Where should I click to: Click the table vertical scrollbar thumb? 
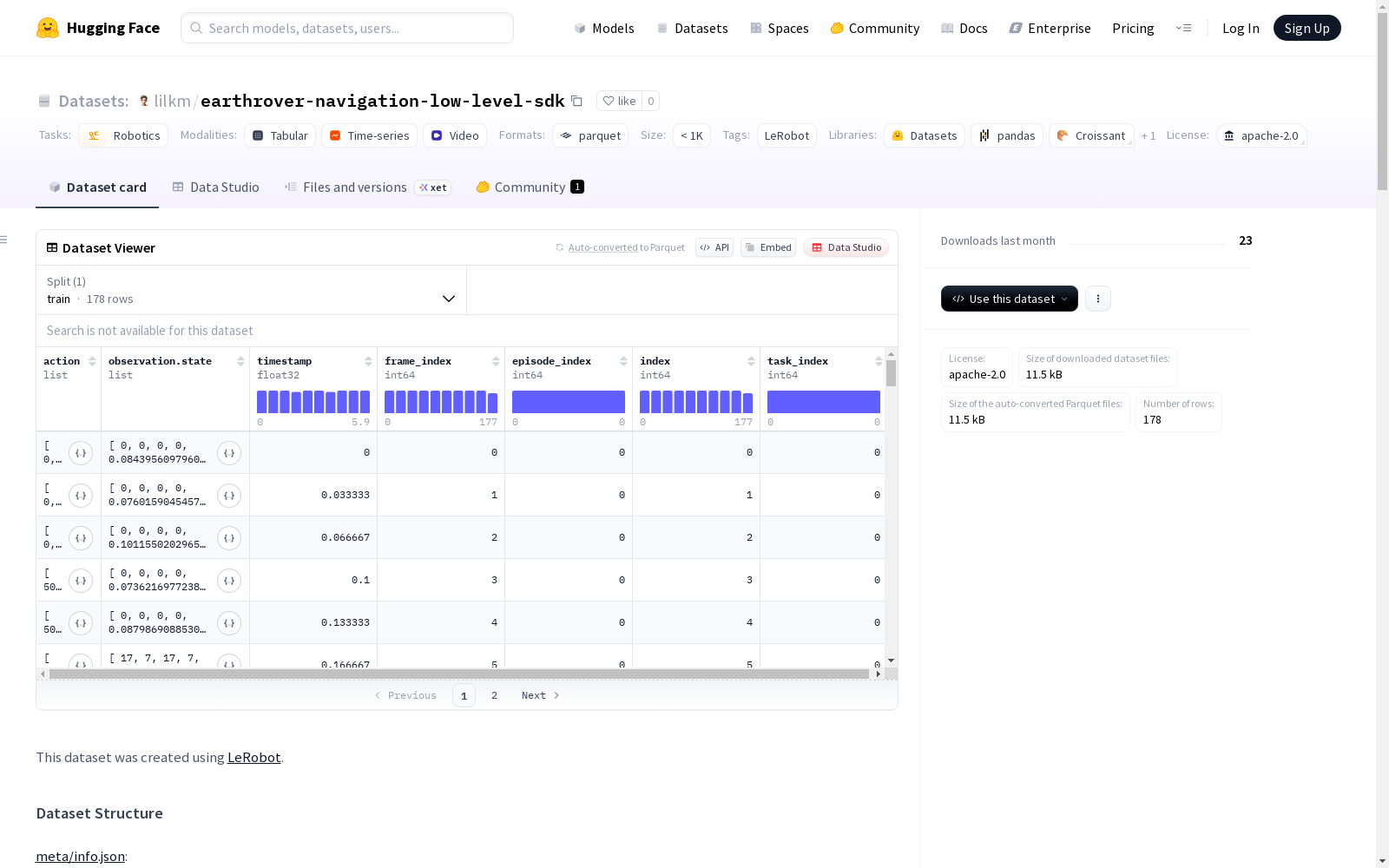[891, 373]
